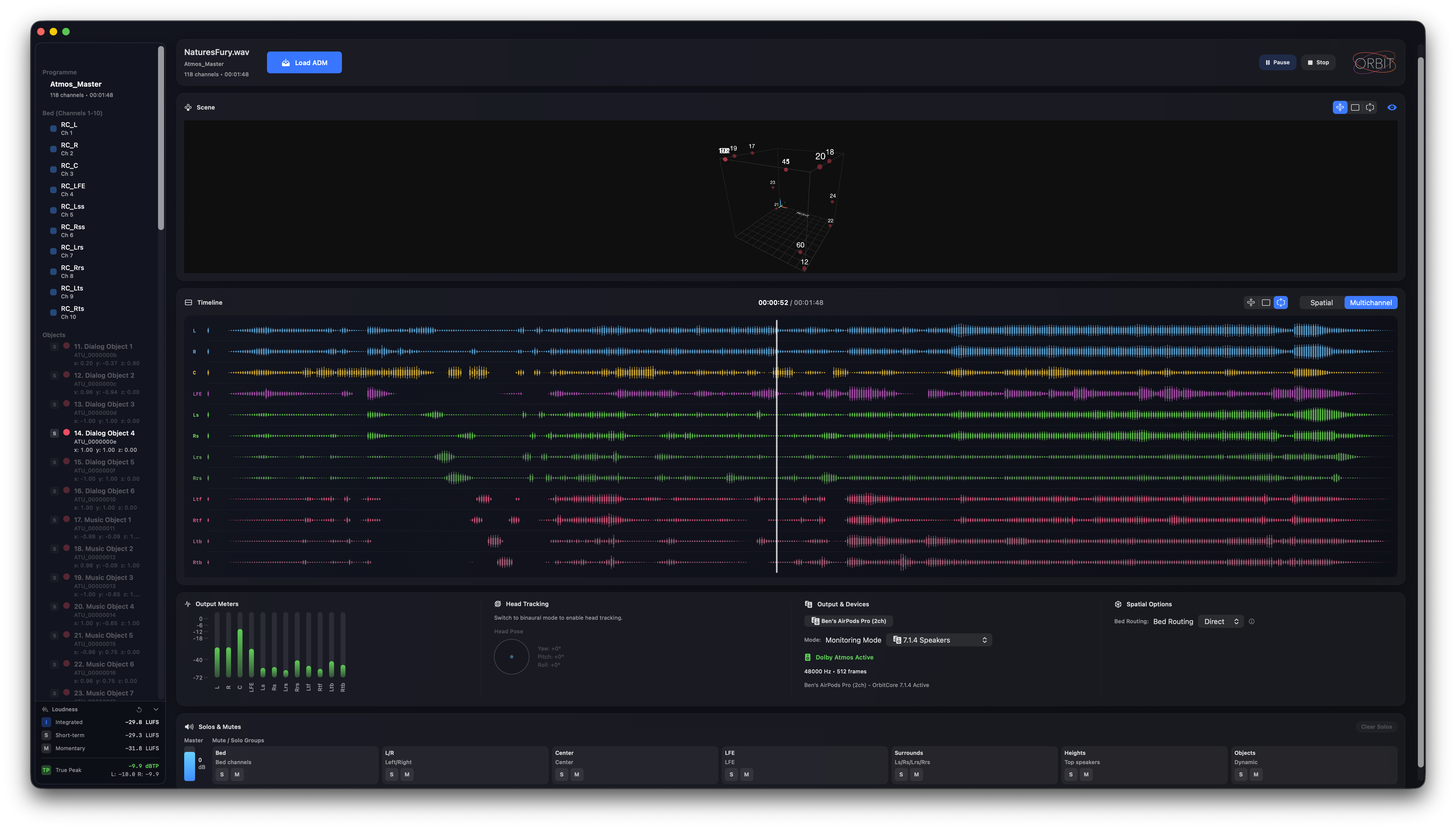Switch Timeline to default panel height
Image resolution: width=1456 pixels, height=829 pixels.
tap(1266, 302)
